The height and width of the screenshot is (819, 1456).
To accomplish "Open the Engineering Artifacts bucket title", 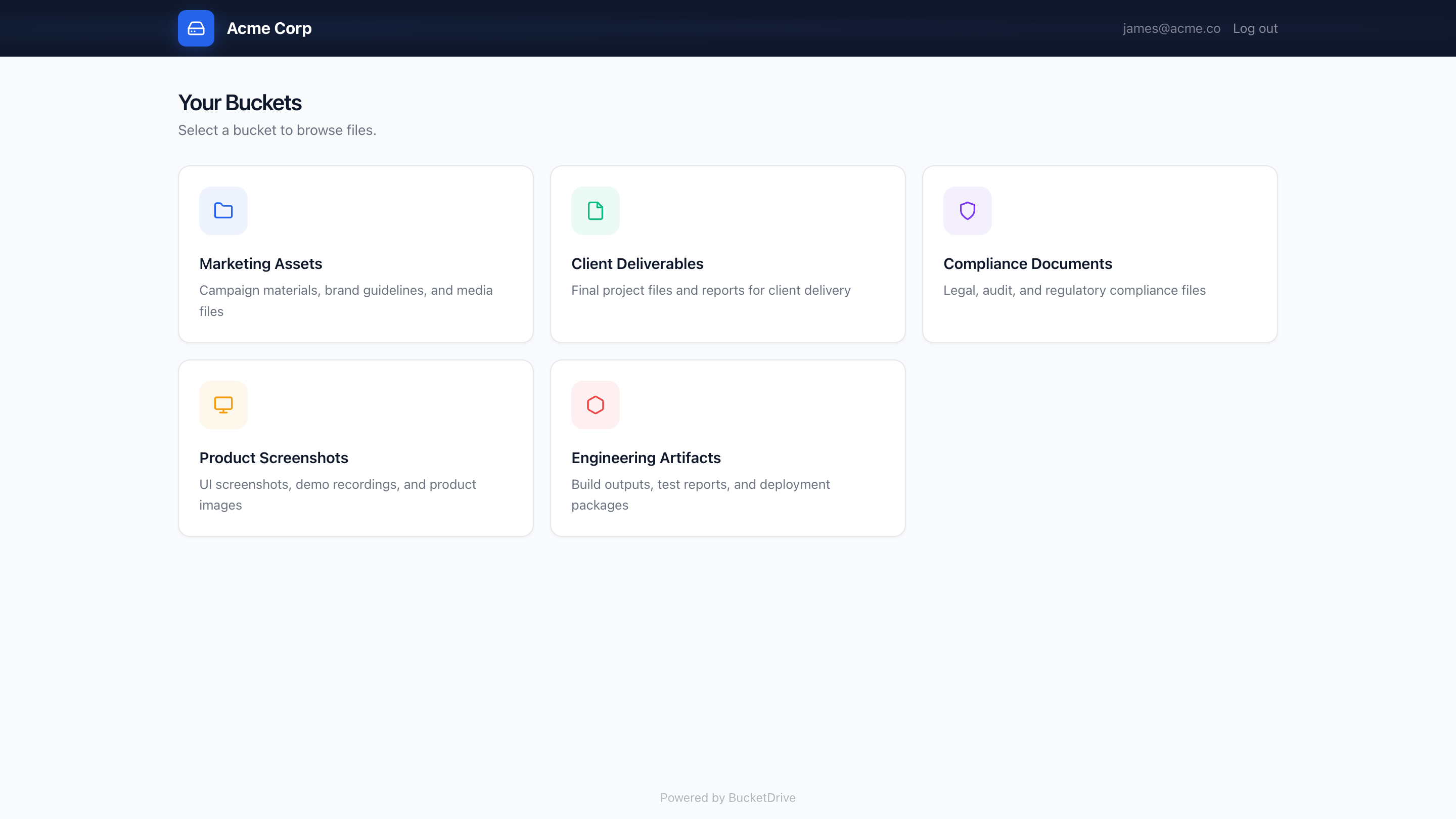I will [646, 457].
